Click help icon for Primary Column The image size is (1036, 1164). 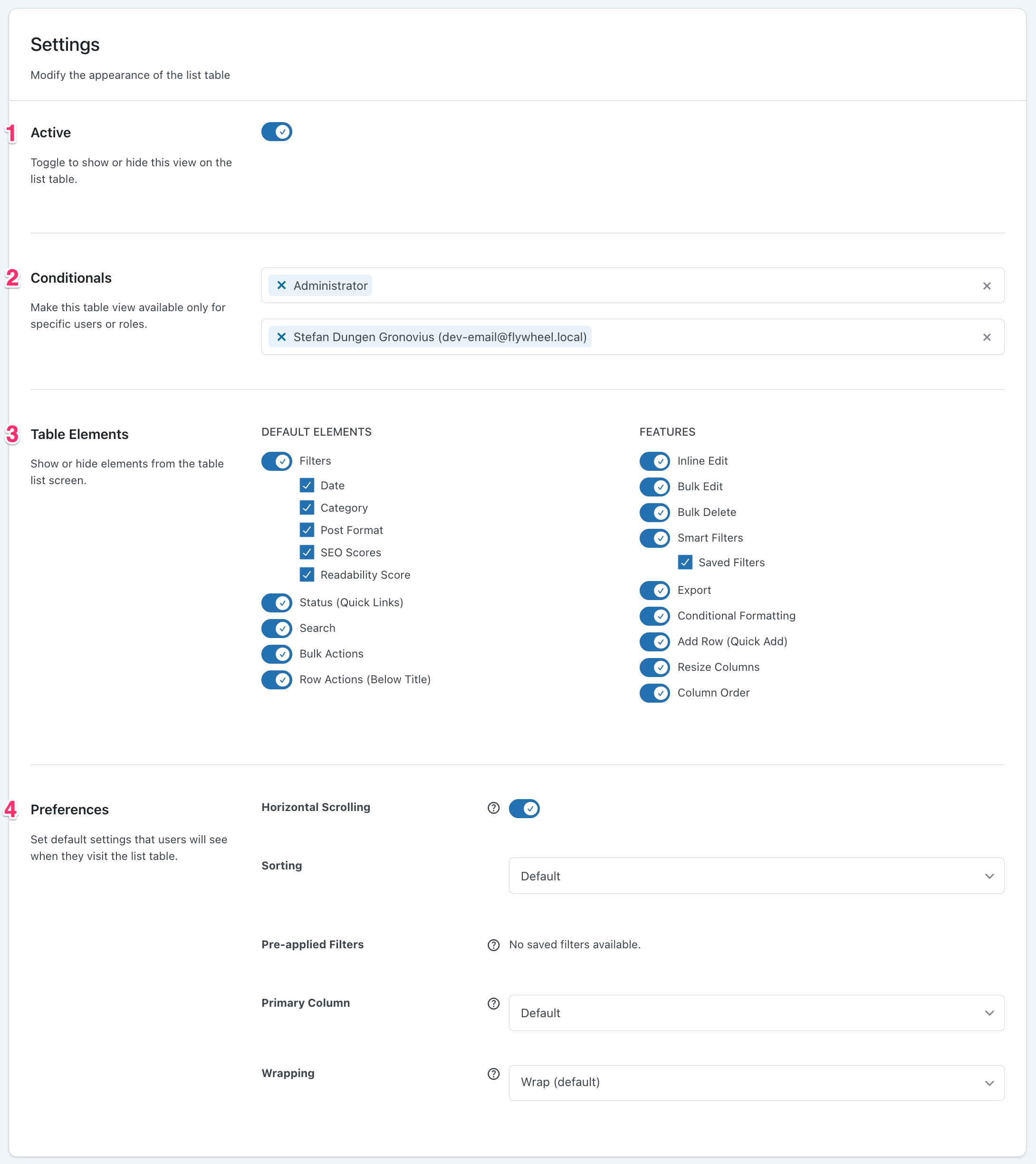pos(493,1003)
